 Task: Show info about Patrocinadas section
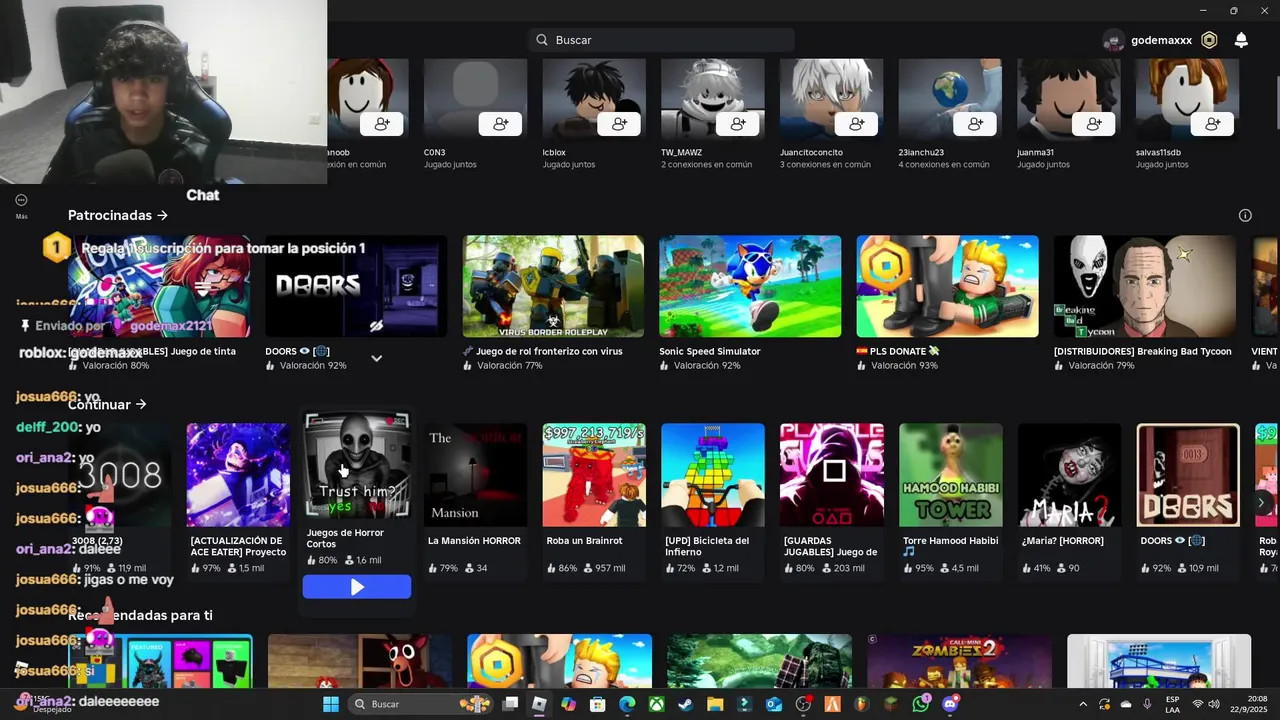tap(1245, 215)
